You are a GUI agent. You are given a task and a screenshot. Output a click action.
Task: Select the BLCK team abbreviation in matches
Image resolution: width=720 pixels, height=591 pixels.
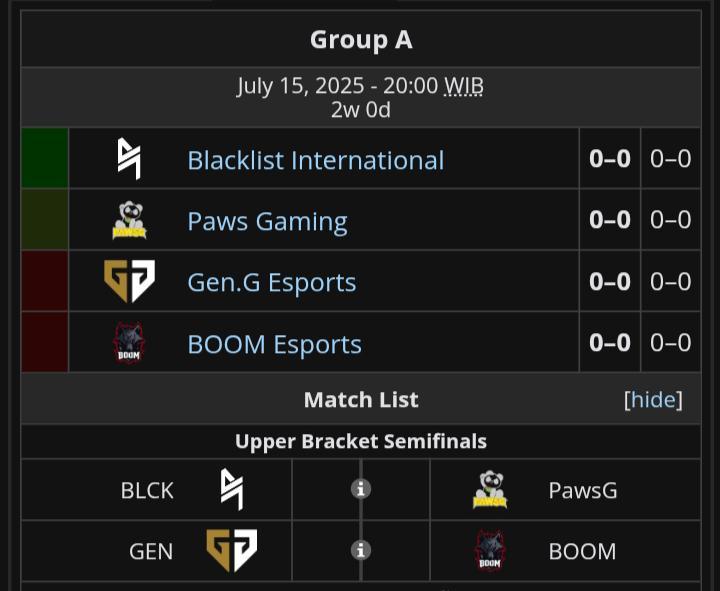[147, 490]
